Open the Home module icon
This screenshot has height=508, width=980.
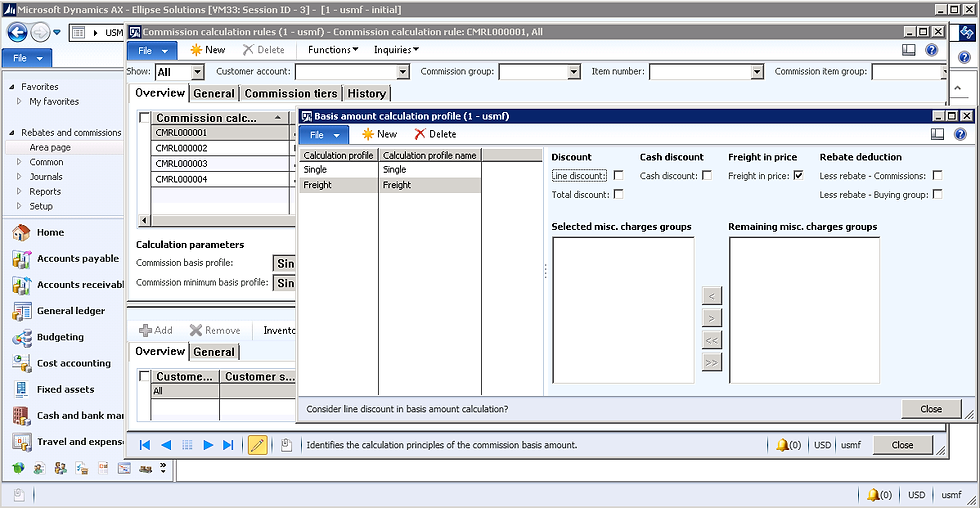click(21, 232)
